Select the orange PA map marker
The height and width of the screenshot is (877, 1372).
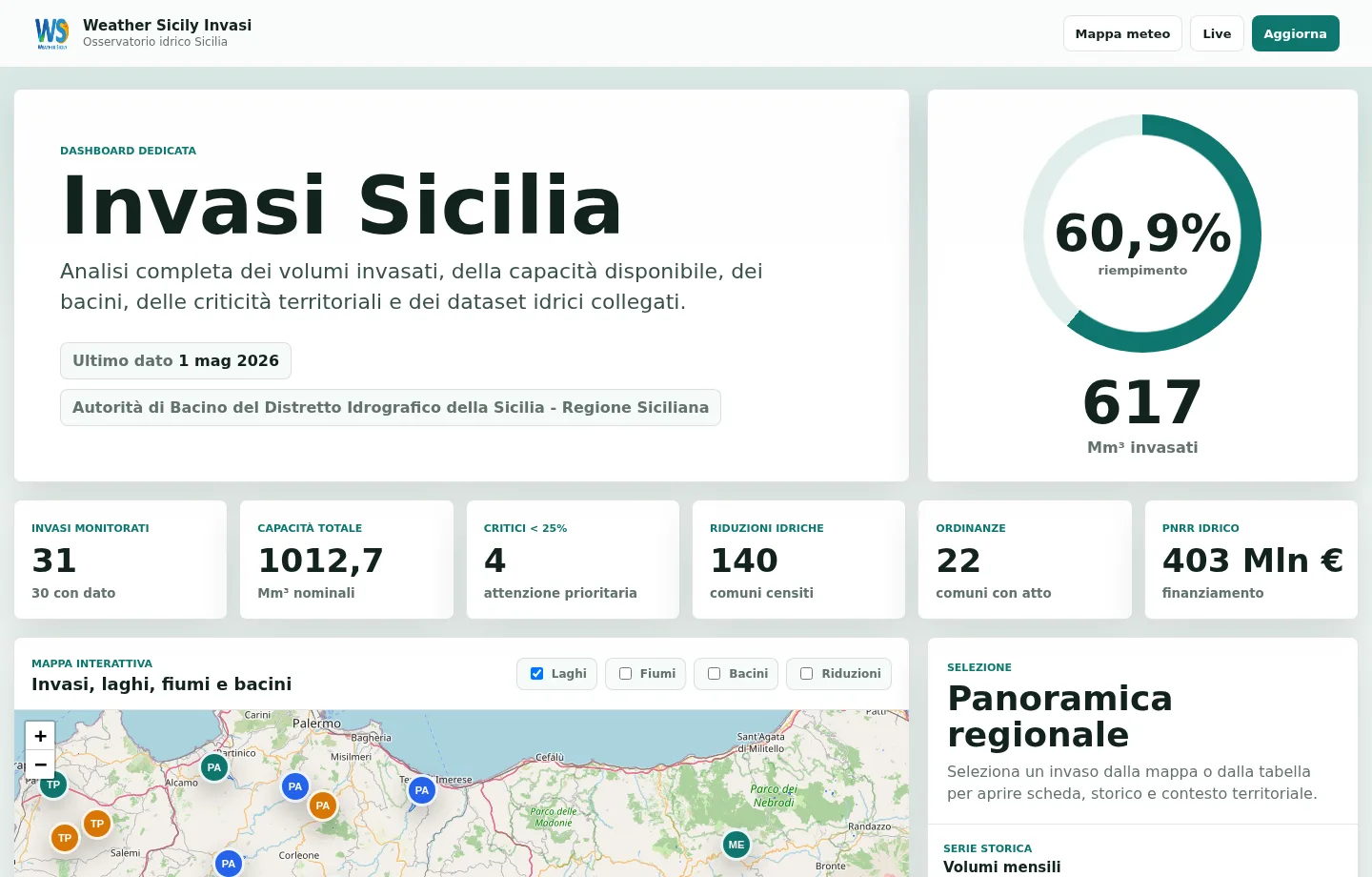pyautogui.click(x=323, y=806)
